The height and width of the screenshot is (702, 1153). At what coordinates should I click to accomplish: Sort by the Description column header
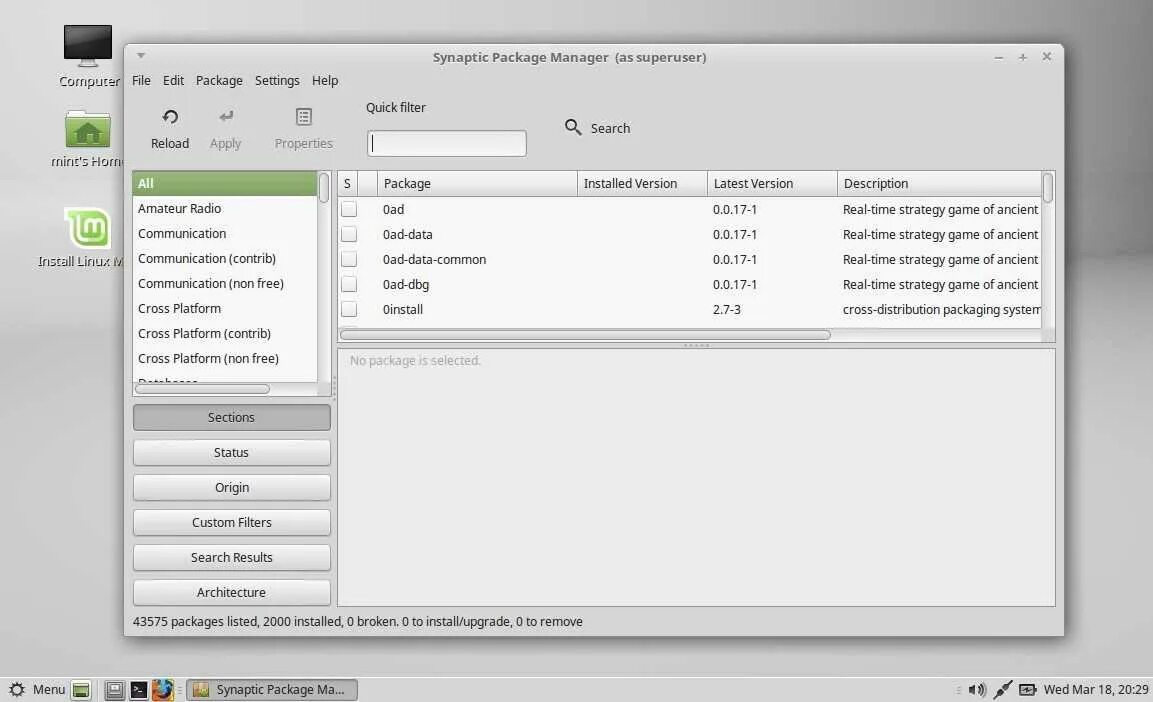940,184
